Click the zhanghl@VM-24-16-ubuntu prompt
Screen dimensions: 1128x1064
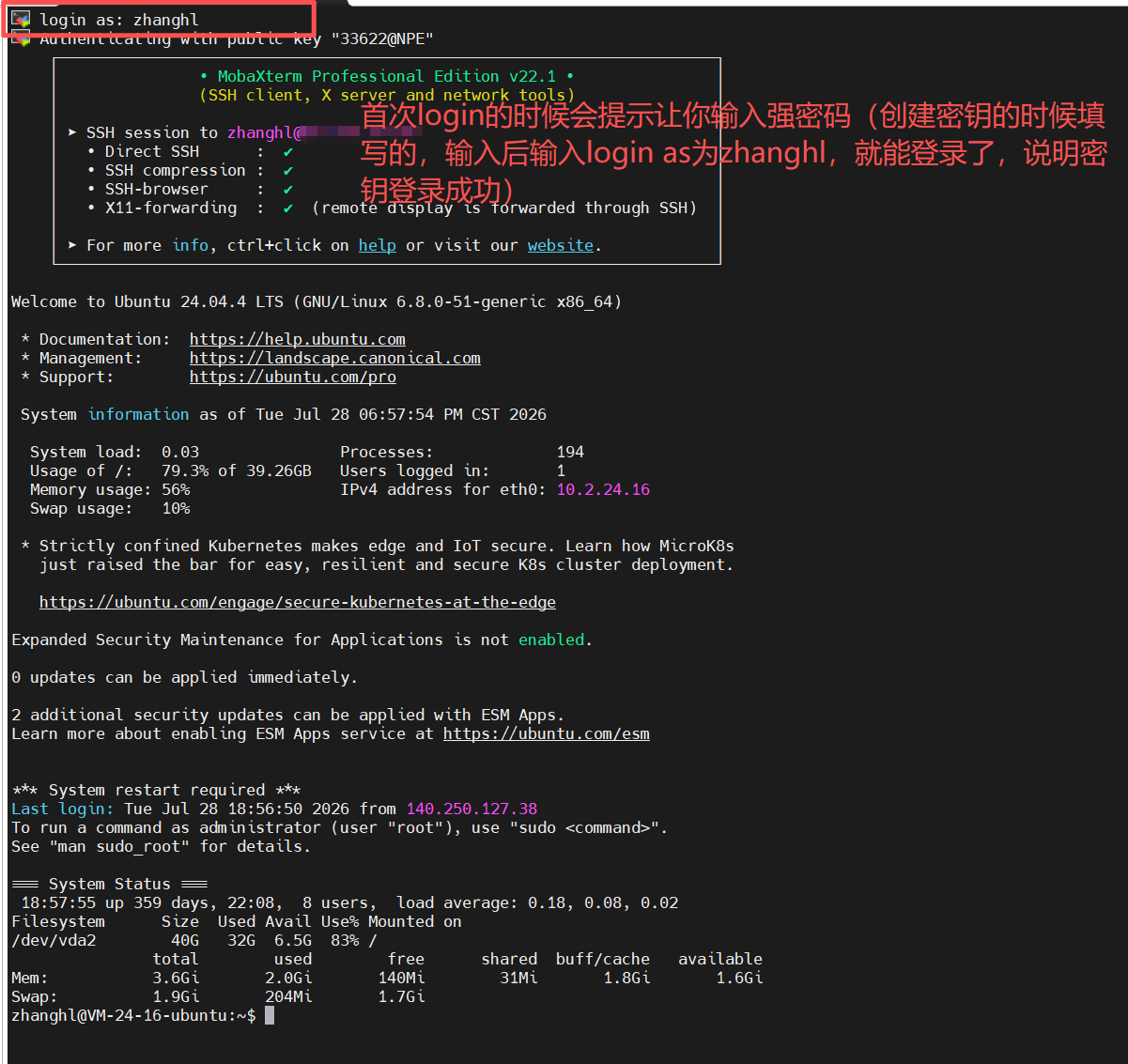coord(133,1015)
